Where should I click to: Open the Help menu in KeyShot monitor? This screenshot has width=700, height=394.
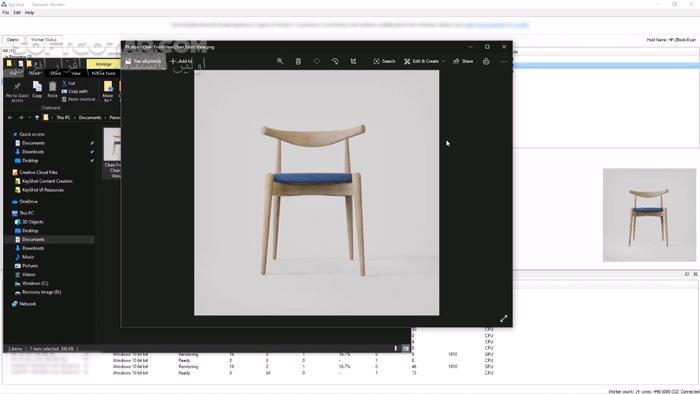[29, 12]
